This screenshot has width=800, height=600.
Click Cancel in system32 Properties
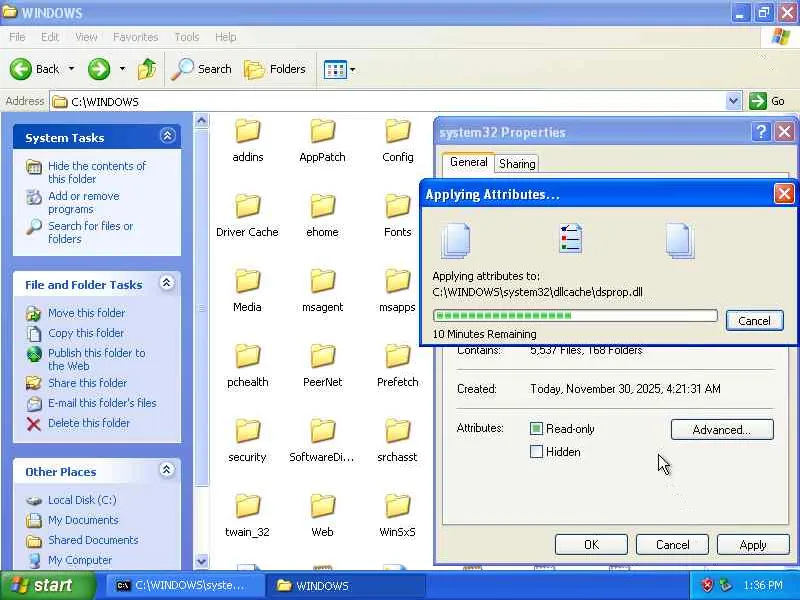tap(672, 545)
